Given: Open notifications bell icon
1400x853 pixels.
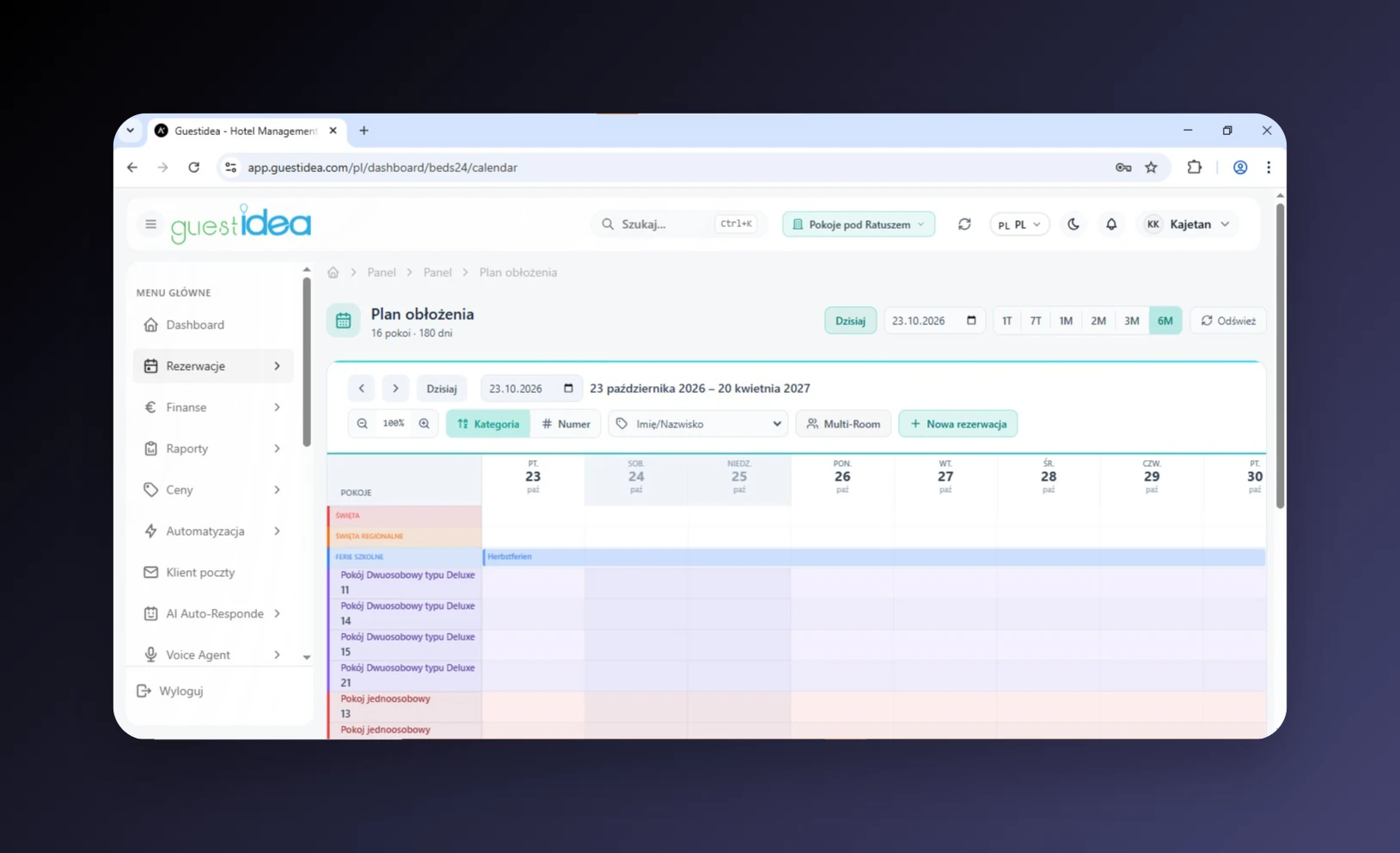Looking at the screenshot, I should coord(1111,224).
